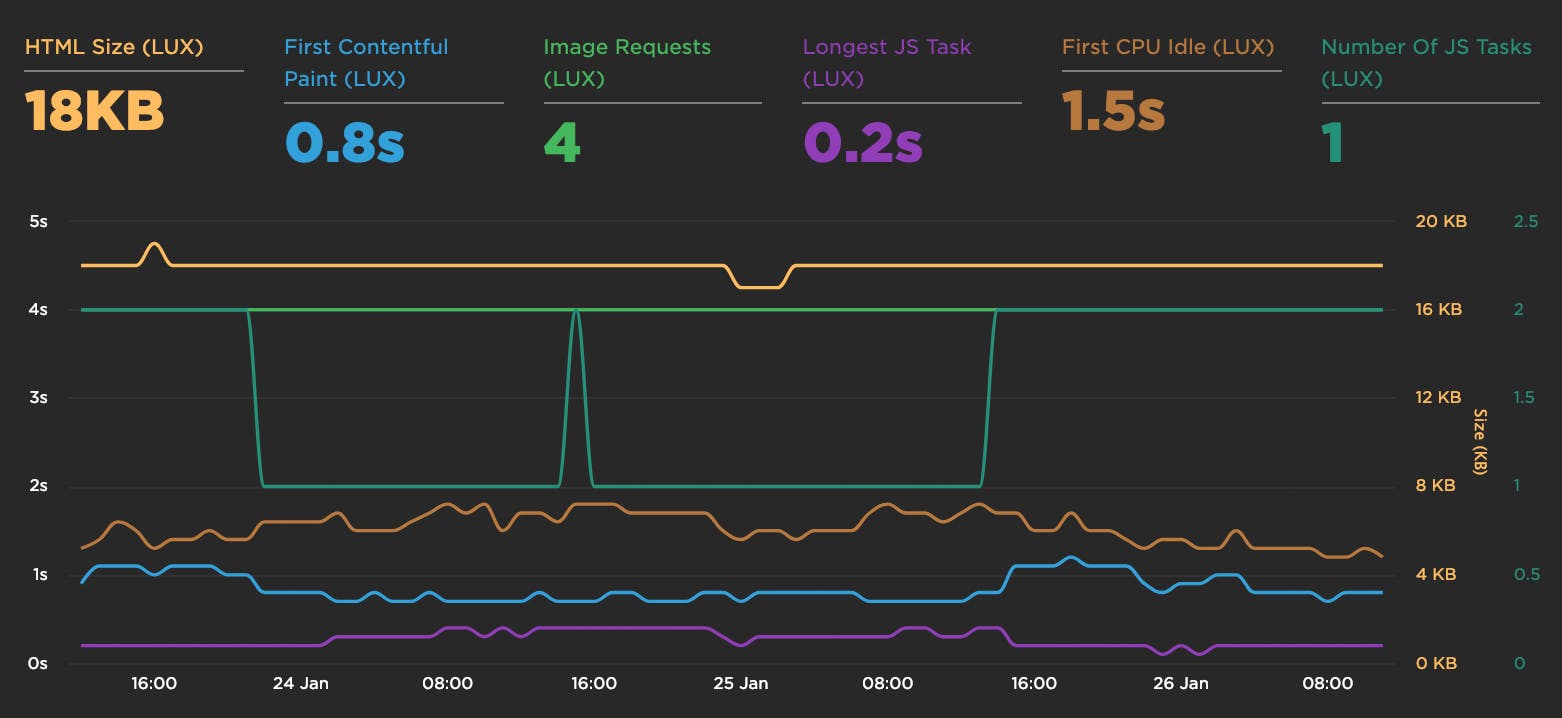Click the 2.5 tick on far-right axis

pyautogui.click(x=1526, y=221)
